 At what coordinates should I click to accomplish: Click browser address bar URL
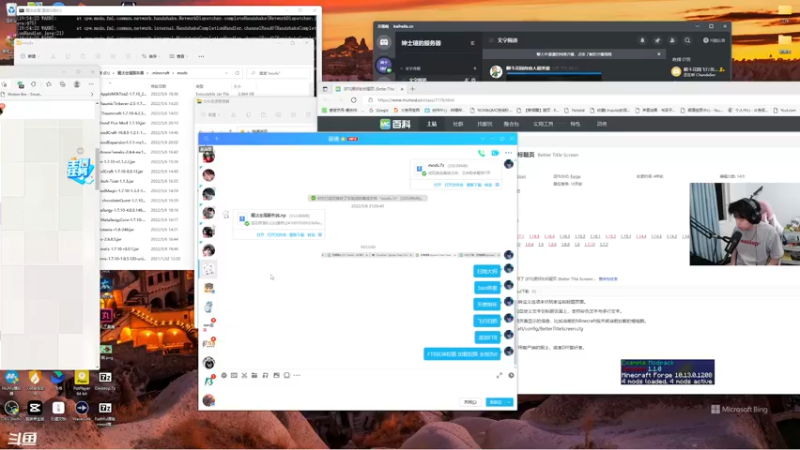click(416, 100)
